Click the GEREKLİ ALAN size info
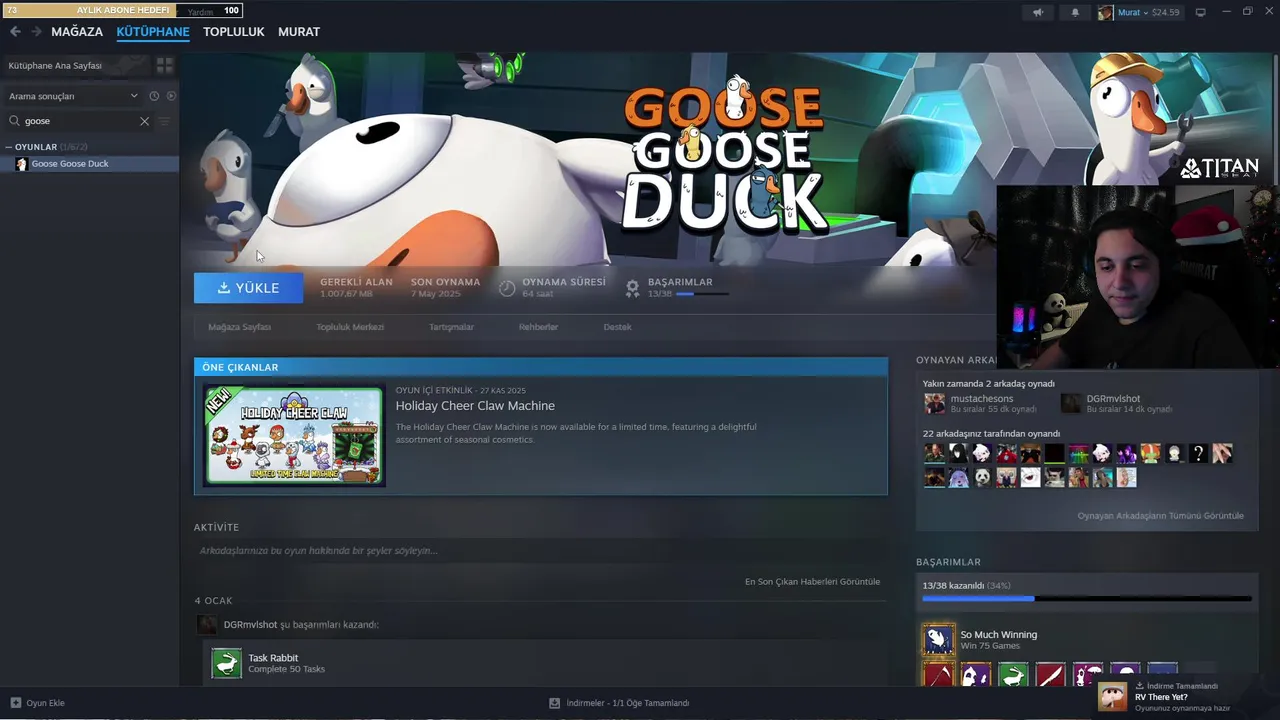The height and width of the screenshot is (720, 1280). (x=356, y=288)
